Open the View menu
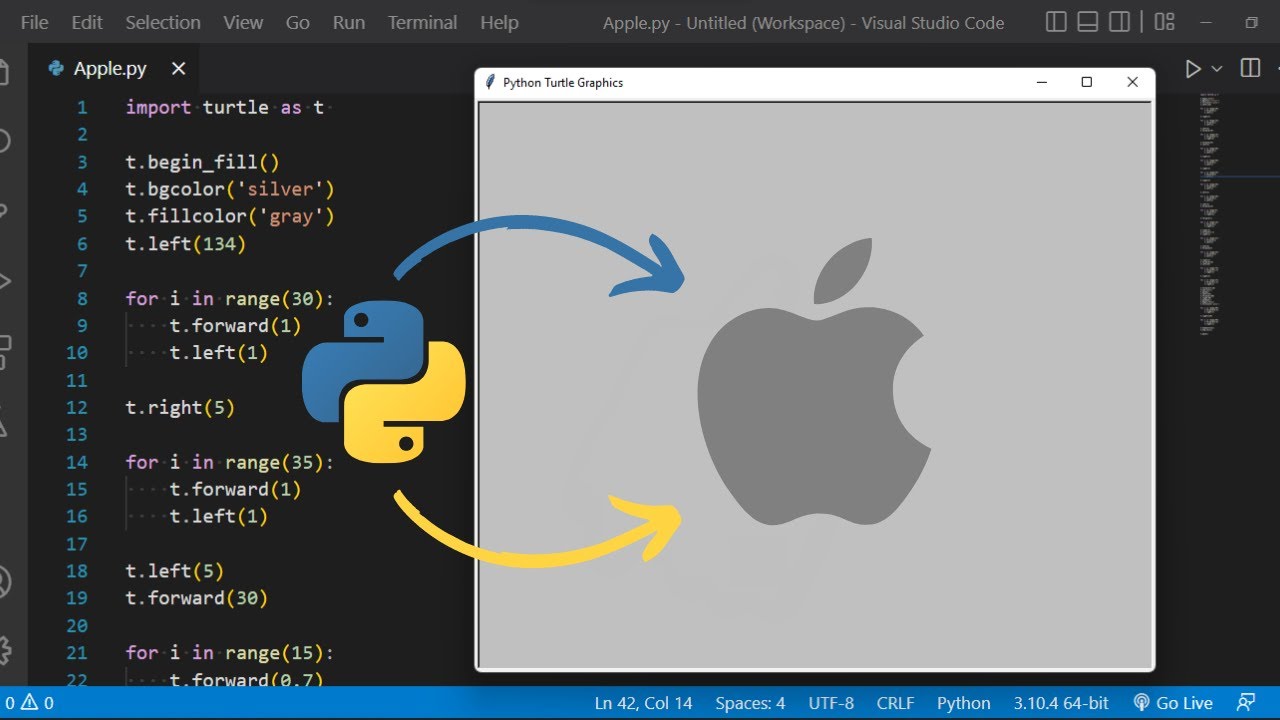Image resolution: width=1280 pixels, height=720 pixels. (x=243, y=22)
